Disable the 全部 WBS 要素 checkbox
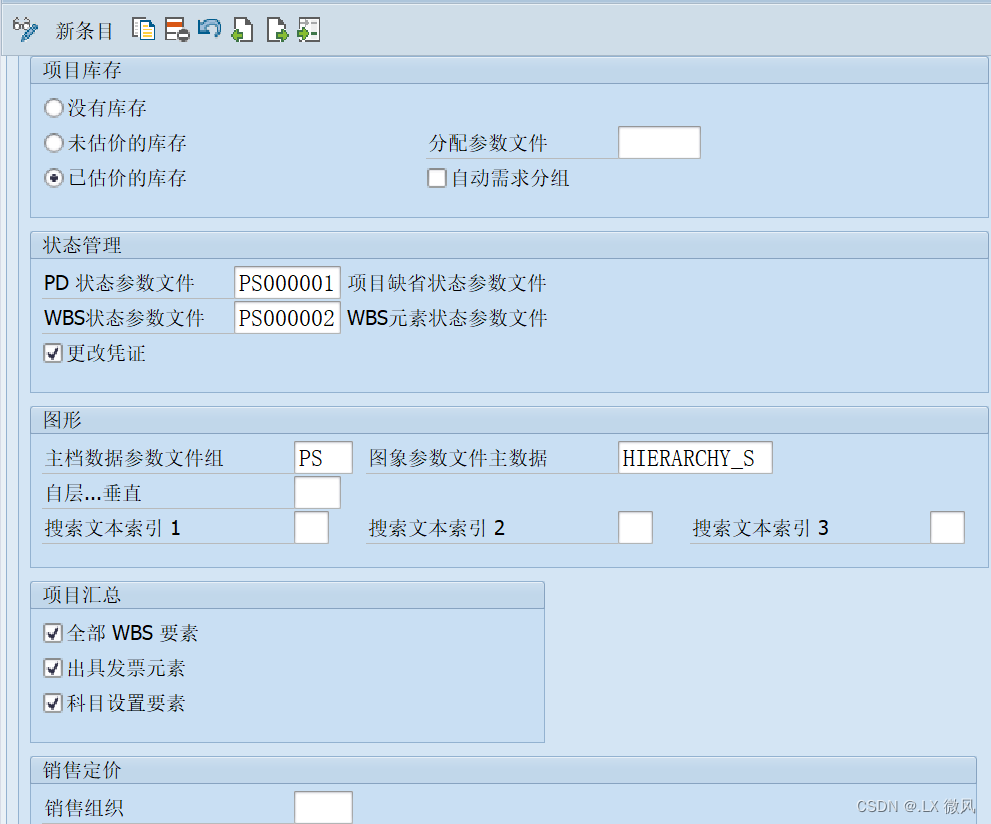This screenshot has height=824, width=991. [52, 633]
